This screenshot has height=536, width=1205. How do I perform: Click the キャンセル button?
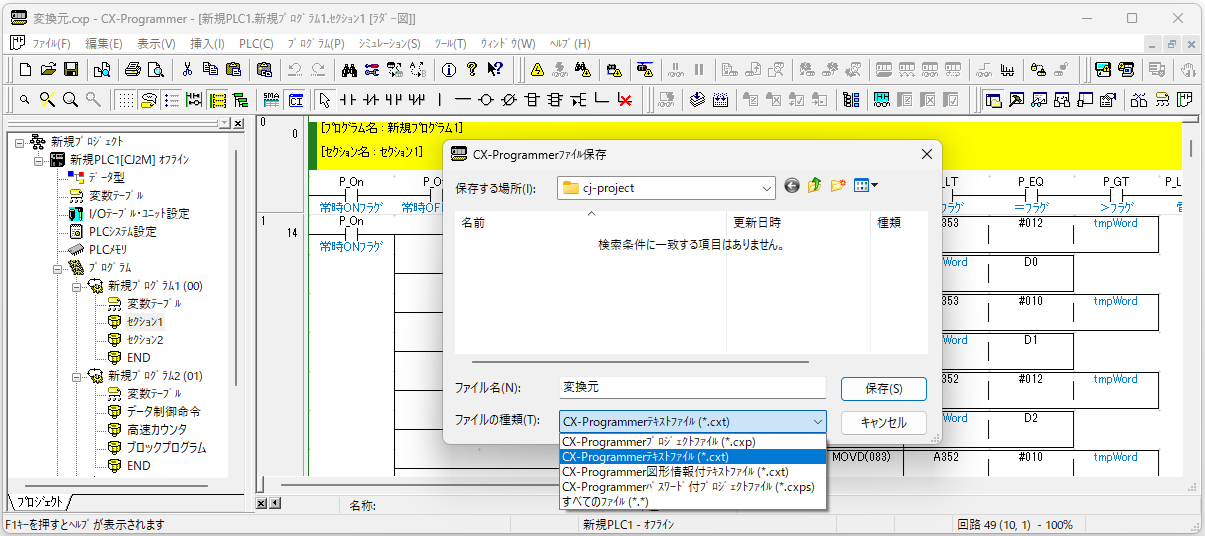click(x=883, y=422)
